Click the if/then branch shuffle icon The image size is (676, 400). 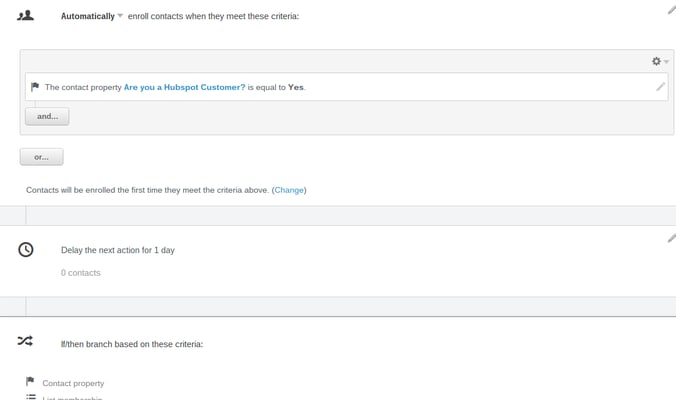pyautogui.click(x=26, y=342)
